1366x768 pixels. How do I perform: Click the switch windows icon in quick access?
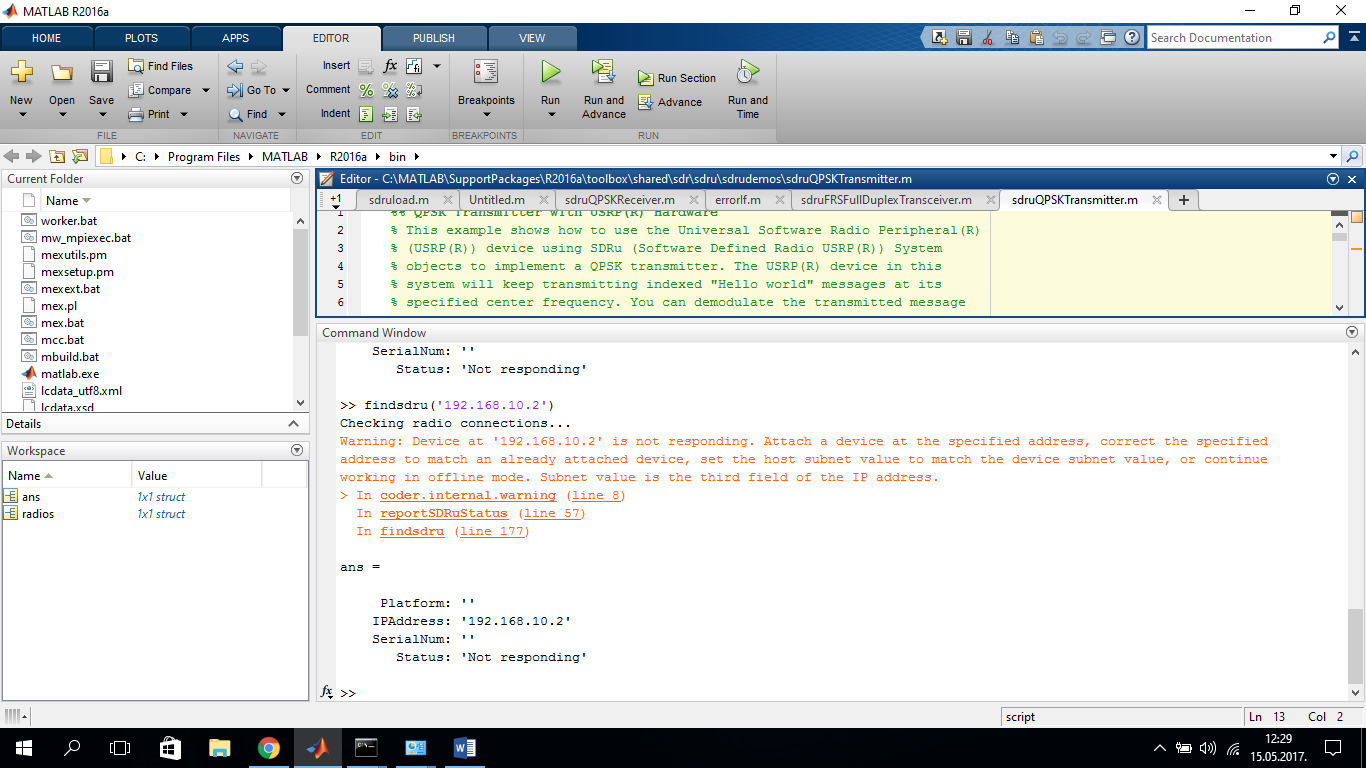coord(1107,38)
